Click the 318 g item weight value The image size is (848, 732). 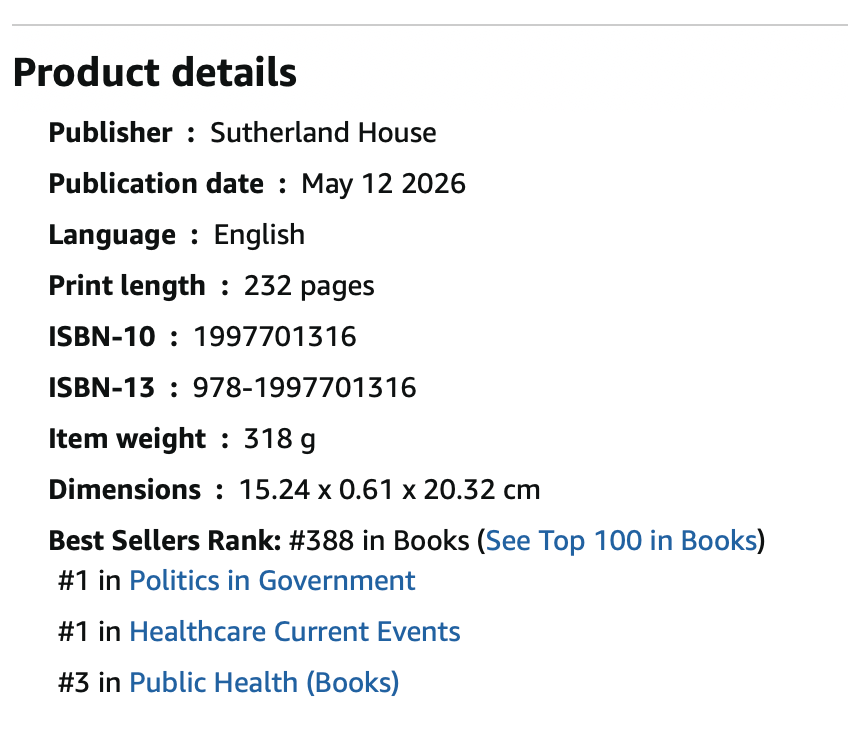[280, 438]
